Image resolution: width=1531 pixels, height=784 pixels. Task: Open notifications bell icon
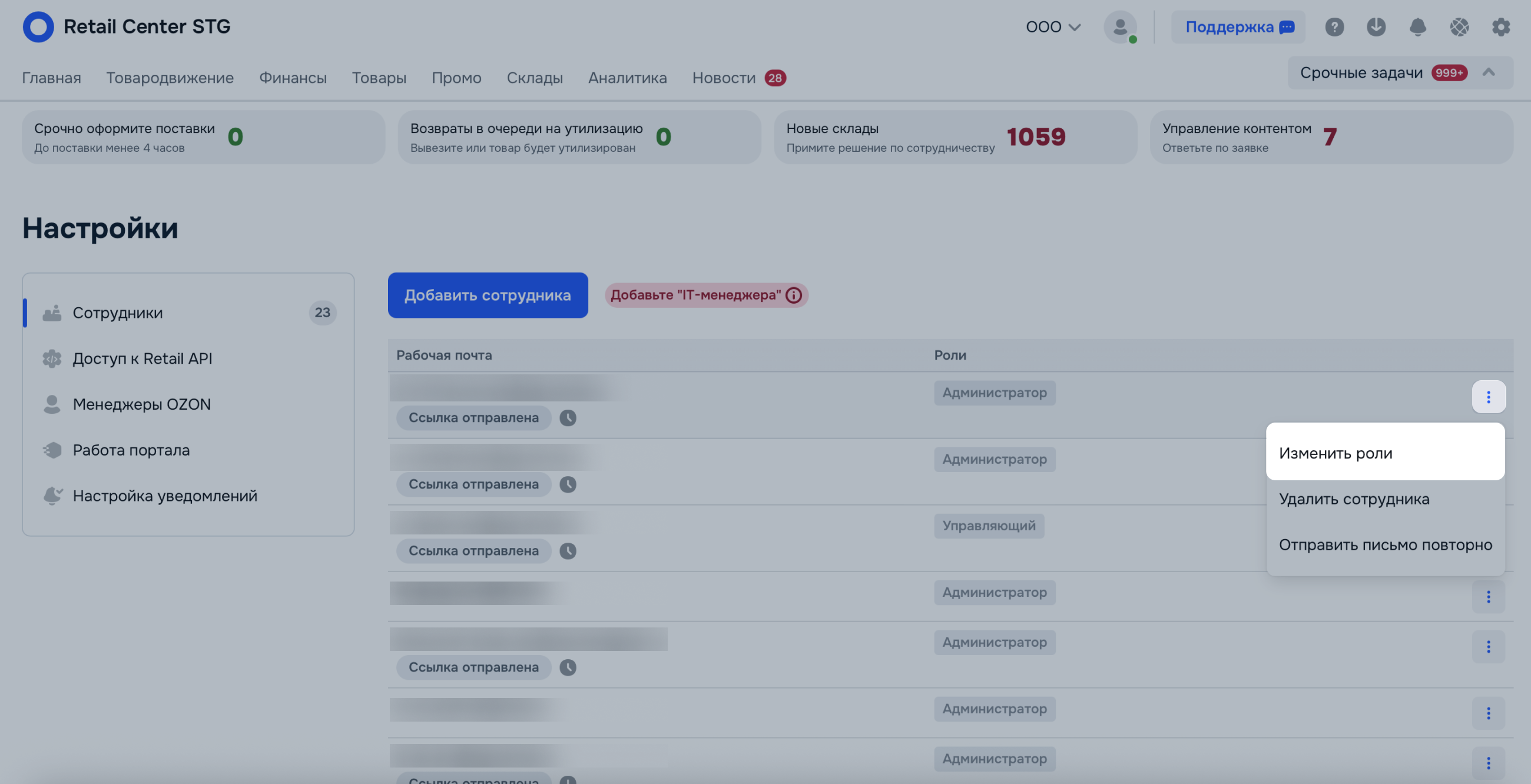(x=1417, y=26)
